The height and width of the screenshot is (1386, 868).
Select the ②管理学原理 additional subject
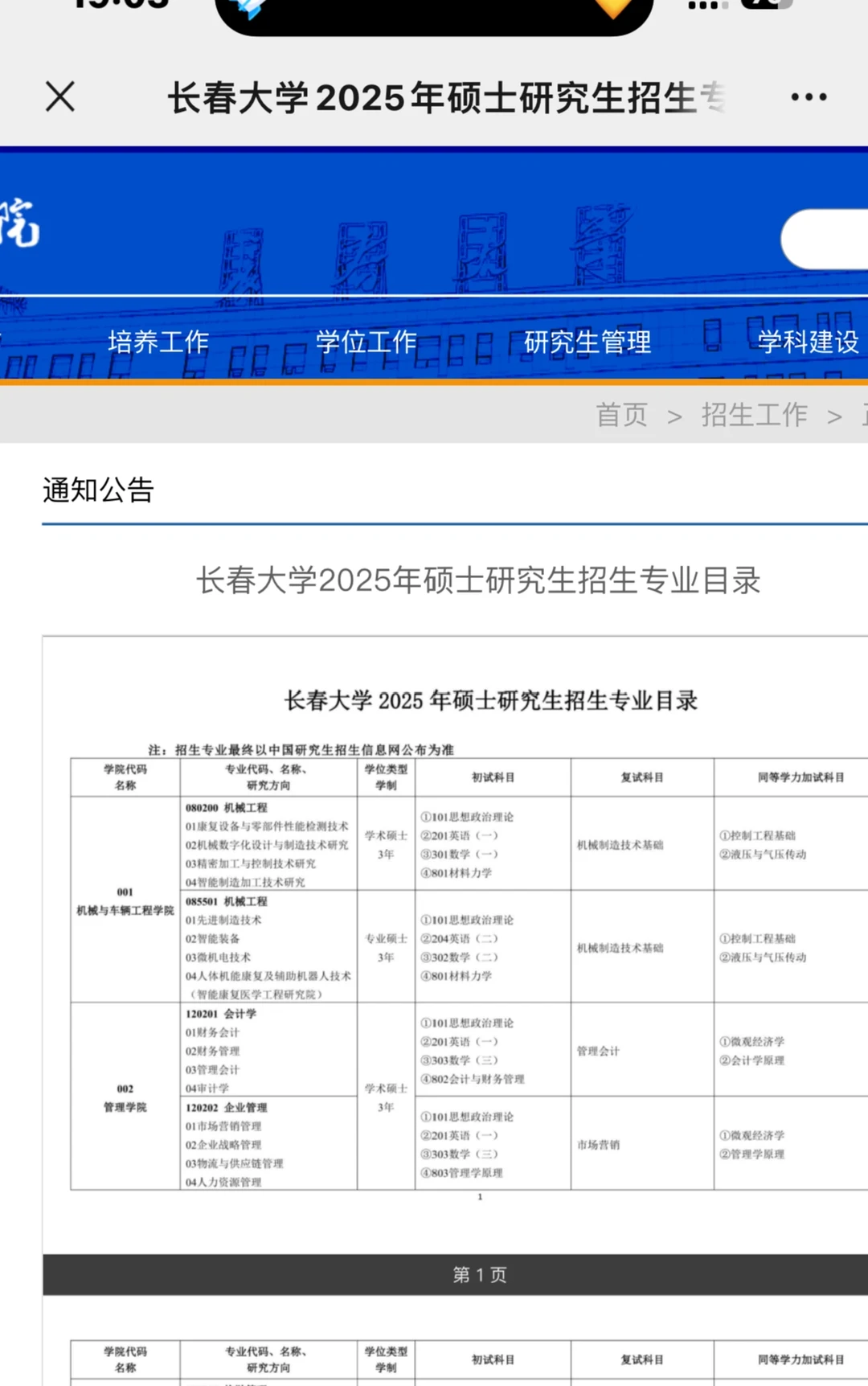(x=752, y=1154)
